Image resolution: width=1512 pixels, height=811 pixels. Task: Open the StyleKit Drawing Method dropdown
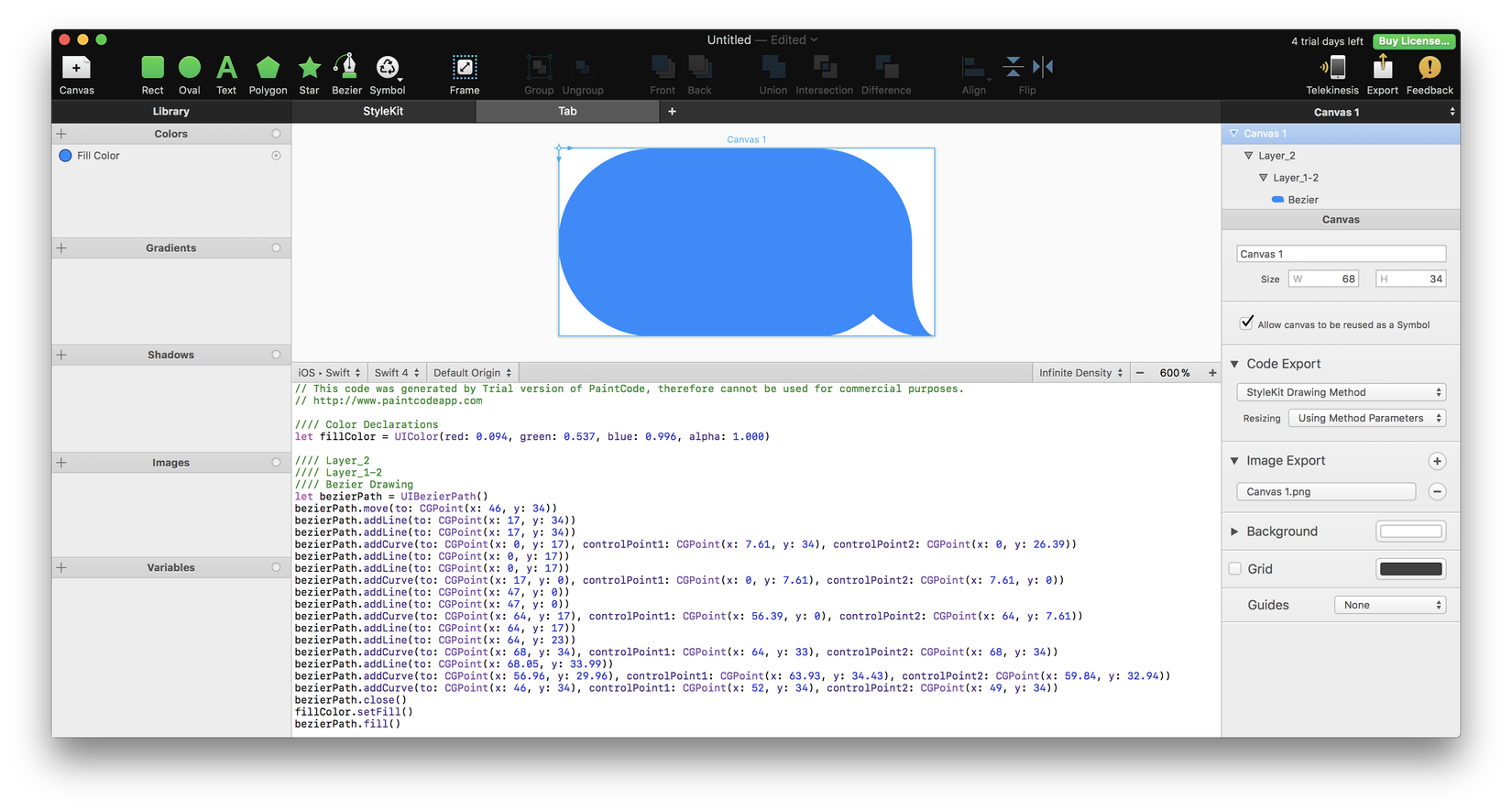pos(1341,392)
